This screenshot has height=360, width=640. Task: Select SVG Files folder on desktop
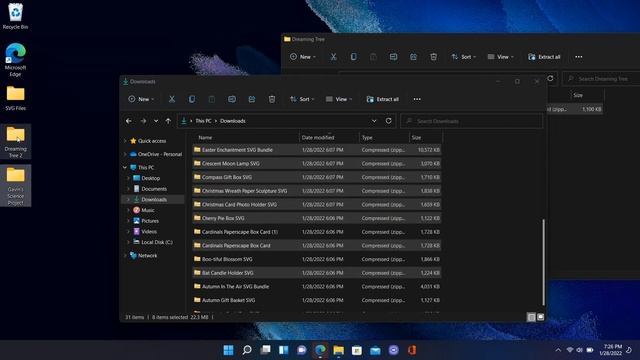(15, 98)
